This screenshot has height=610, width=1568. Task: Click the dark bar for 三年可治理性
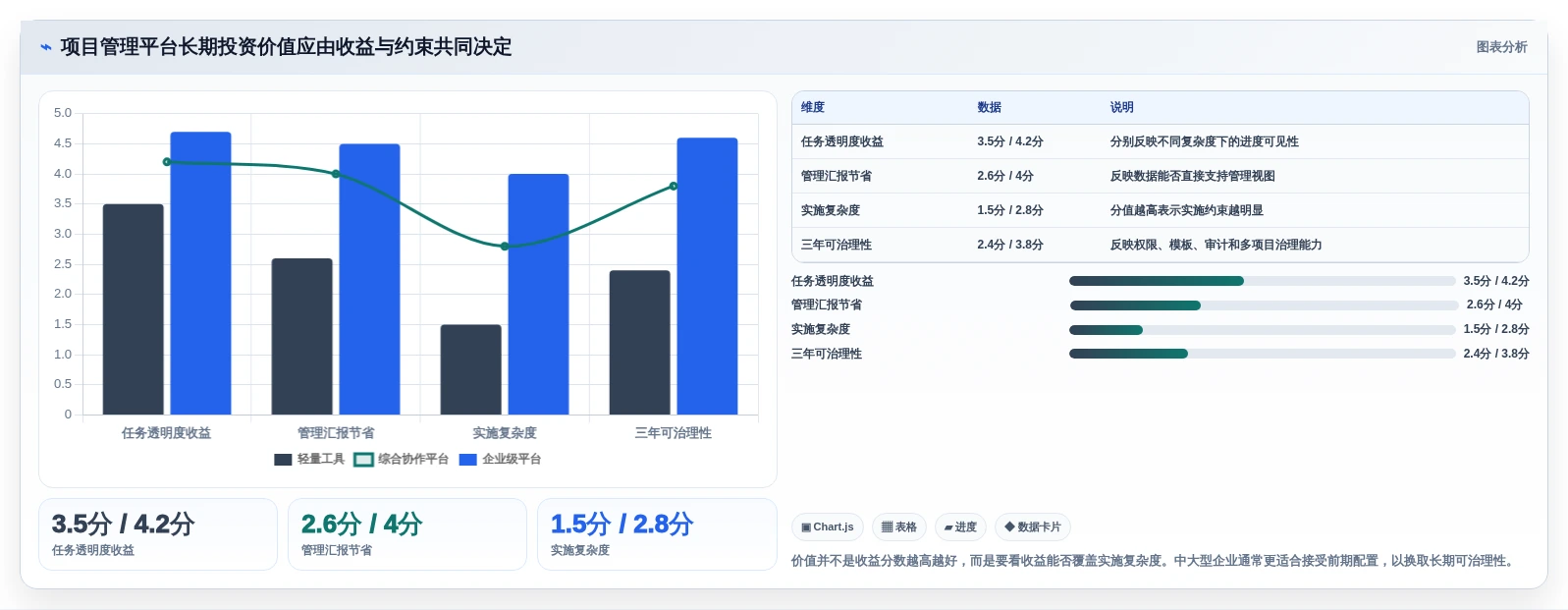pyautogui.click(x=640, y=342)
